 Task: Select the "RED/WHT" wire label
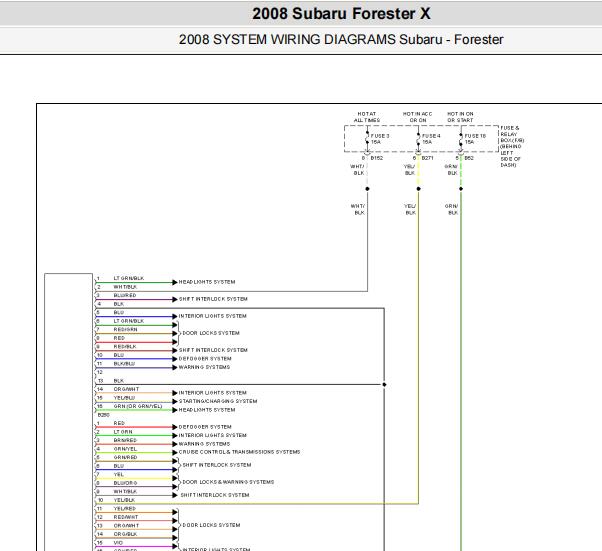point(126,517)
